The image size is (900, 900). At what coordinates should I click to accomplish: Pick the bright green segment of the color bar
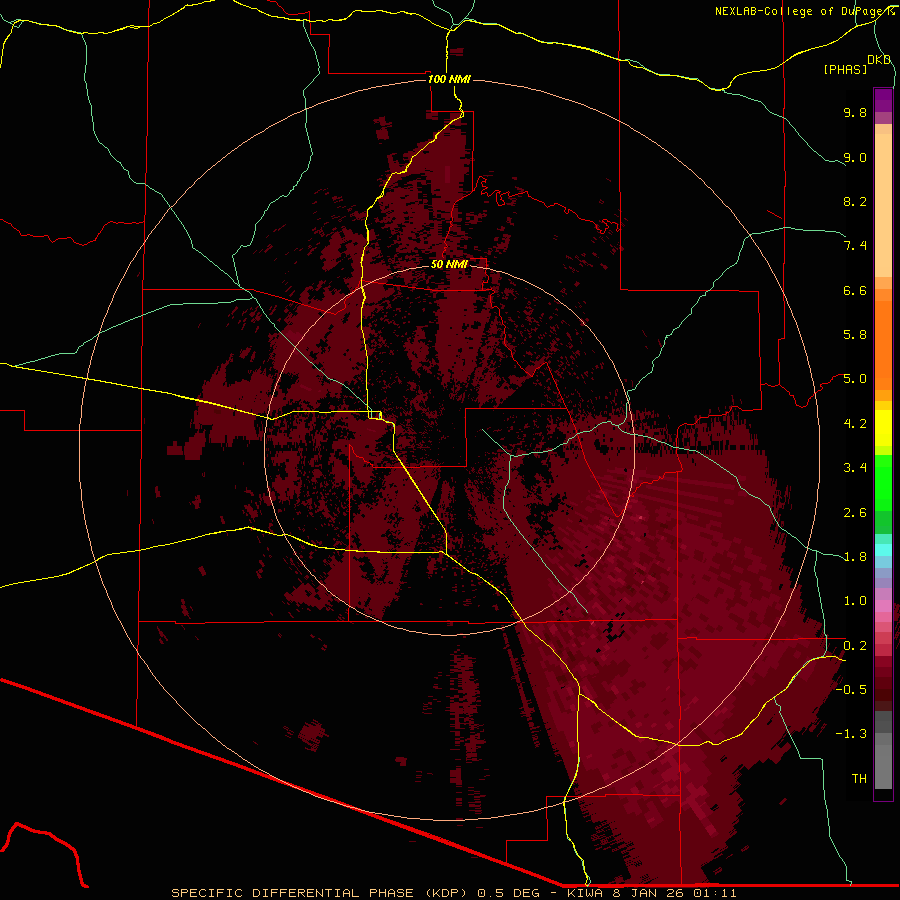point(883,484)
